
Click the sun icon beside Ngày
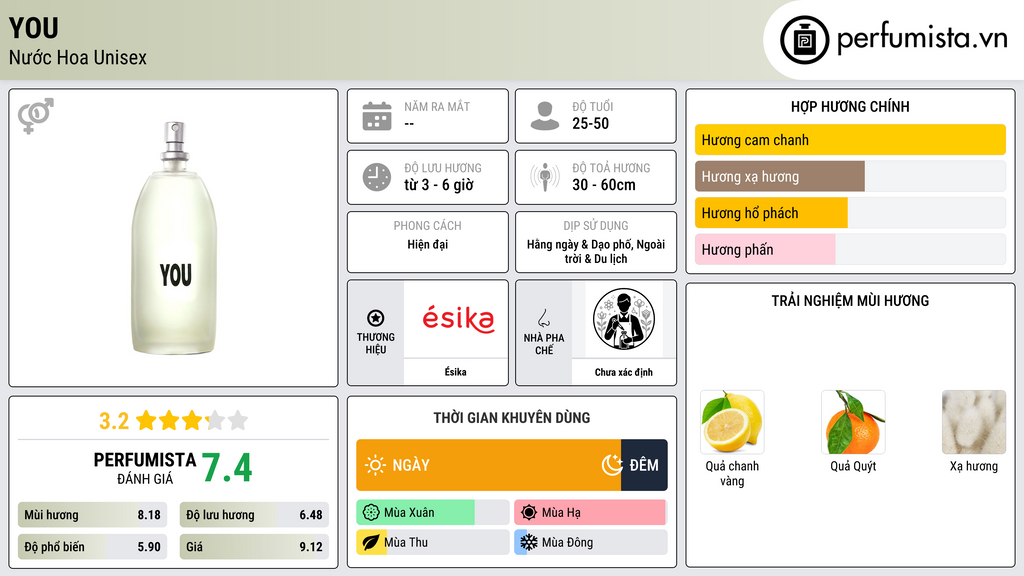[375, 465]
